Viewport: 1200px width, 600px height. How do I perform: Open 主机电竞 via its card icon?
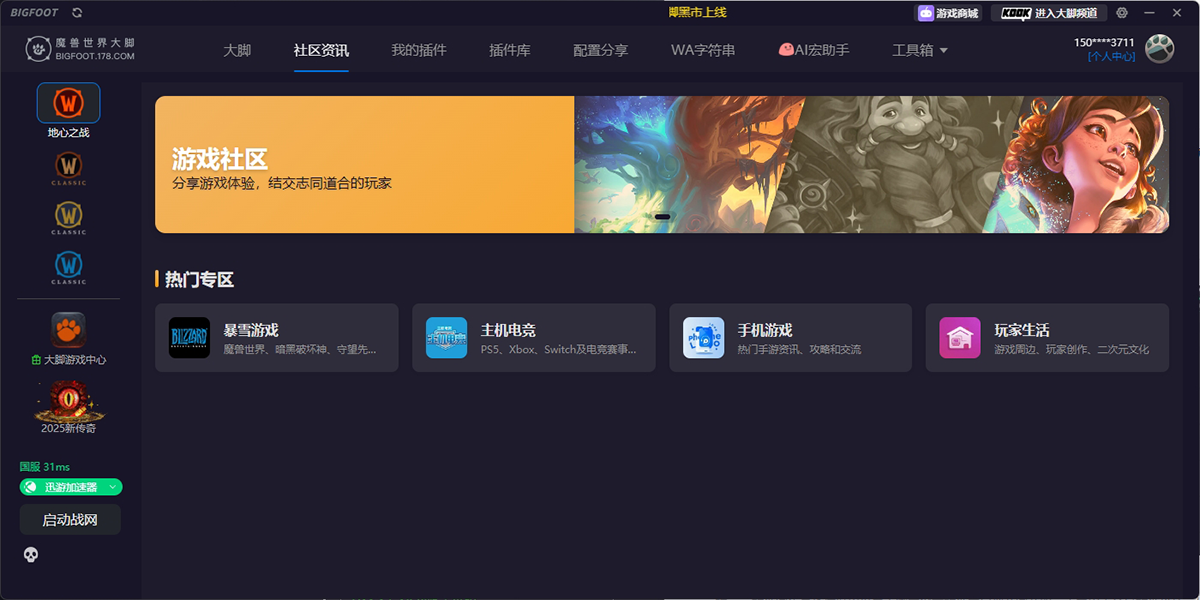pos(446,338)
